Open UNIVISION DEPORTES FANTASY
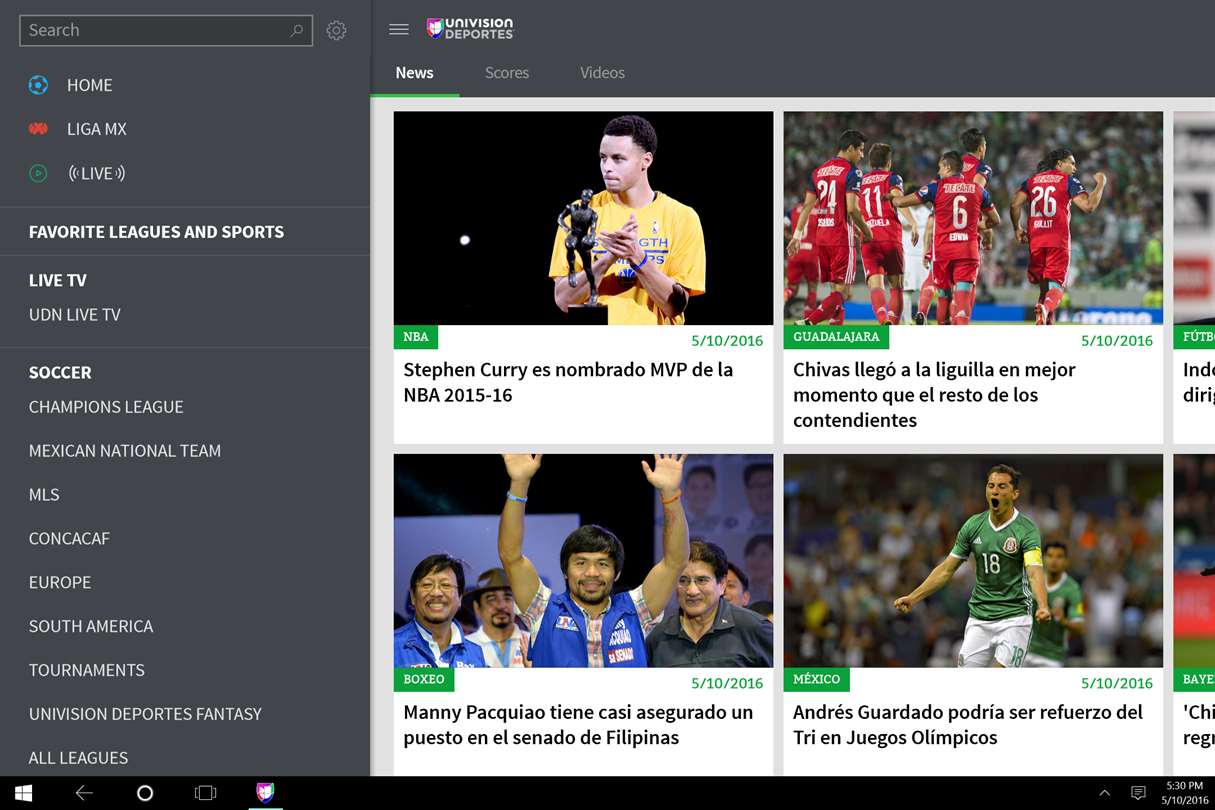Screen dimensions: 1215x810 (145, 714)
